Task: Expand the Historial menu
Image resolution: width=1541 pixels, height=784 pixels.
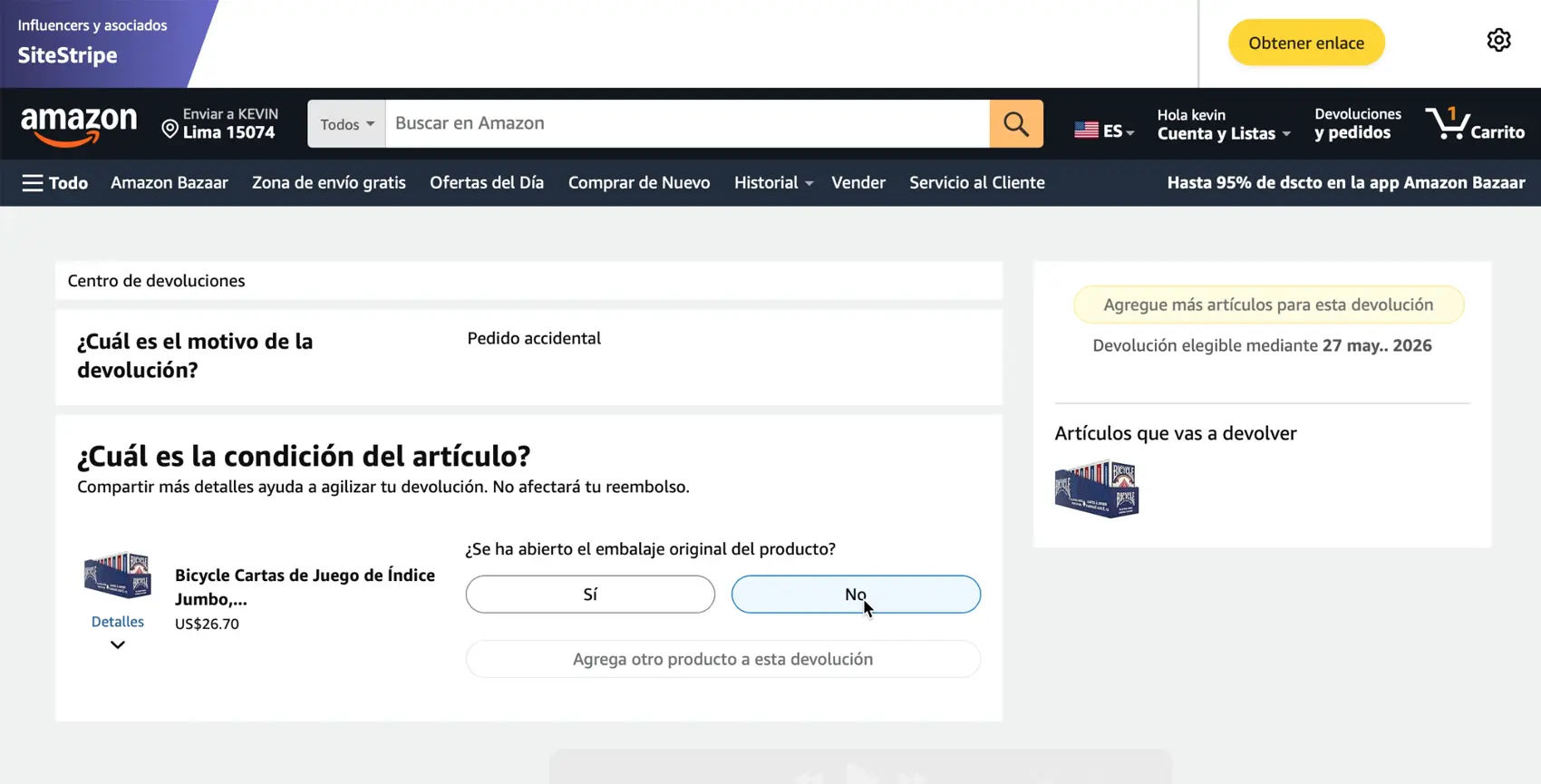Action: coord(773,183)
